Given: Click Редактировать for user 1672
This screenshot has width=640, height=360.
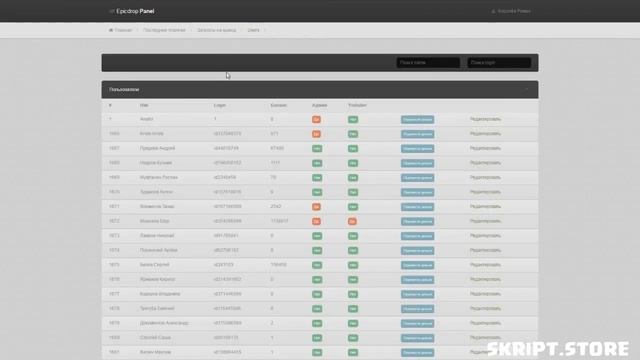Looking at the screenshot, I should coord(485,221).
